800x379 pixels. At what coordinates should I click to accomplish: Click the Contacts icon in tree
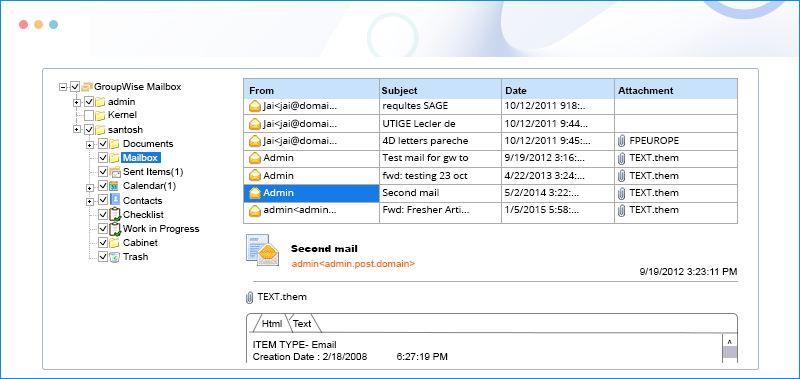point(115,200)
